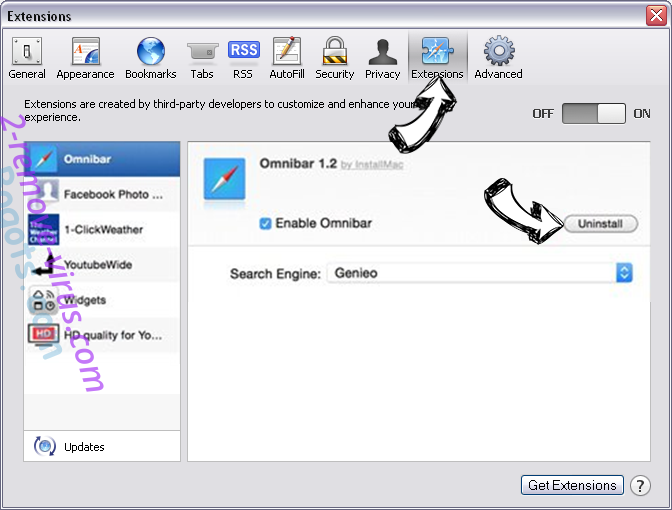Click the Updates refresh icon

point(45,446)
